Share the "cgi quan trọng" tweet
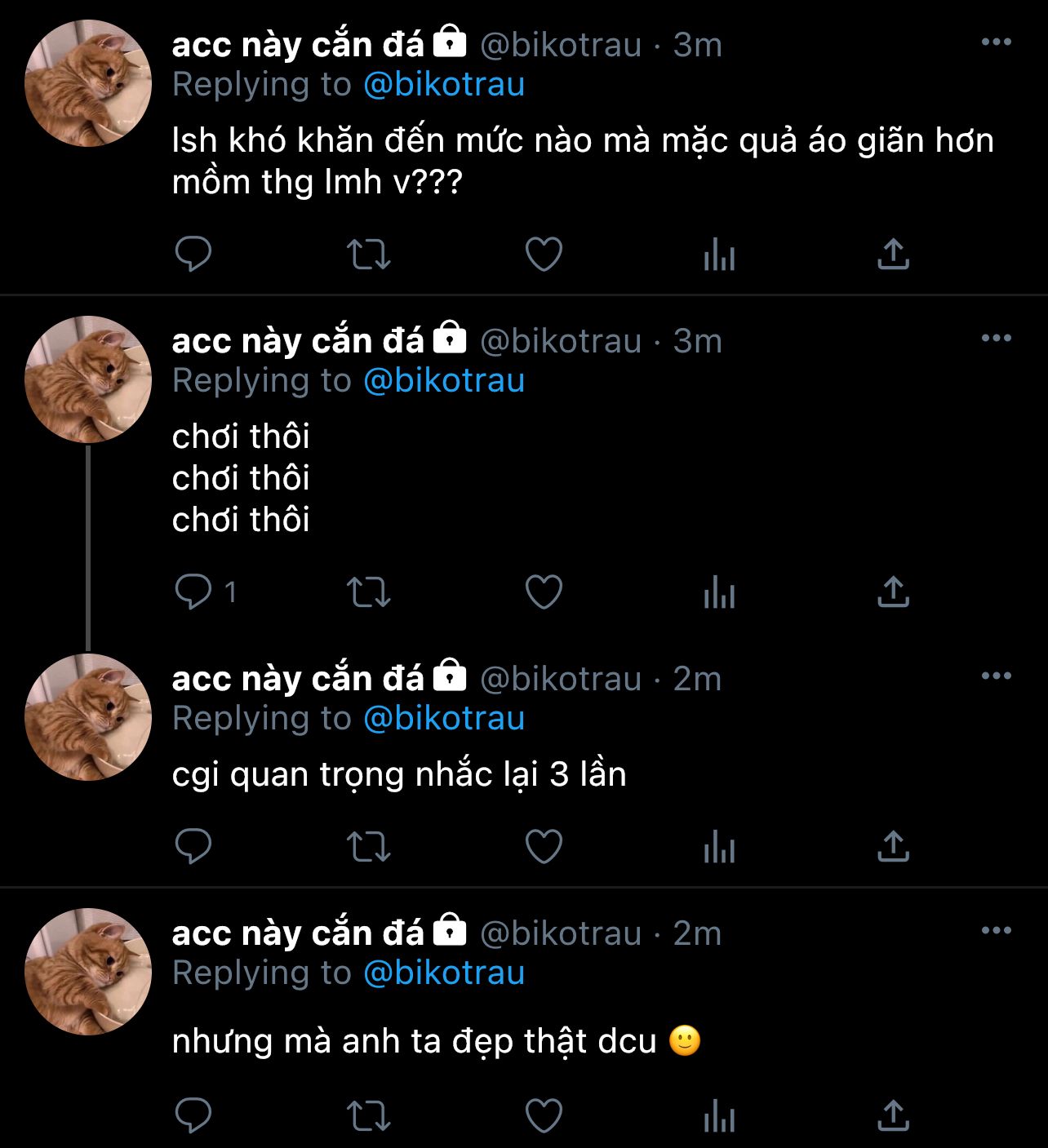This screenshot has height=1148, width=1048. click(893, 847)
